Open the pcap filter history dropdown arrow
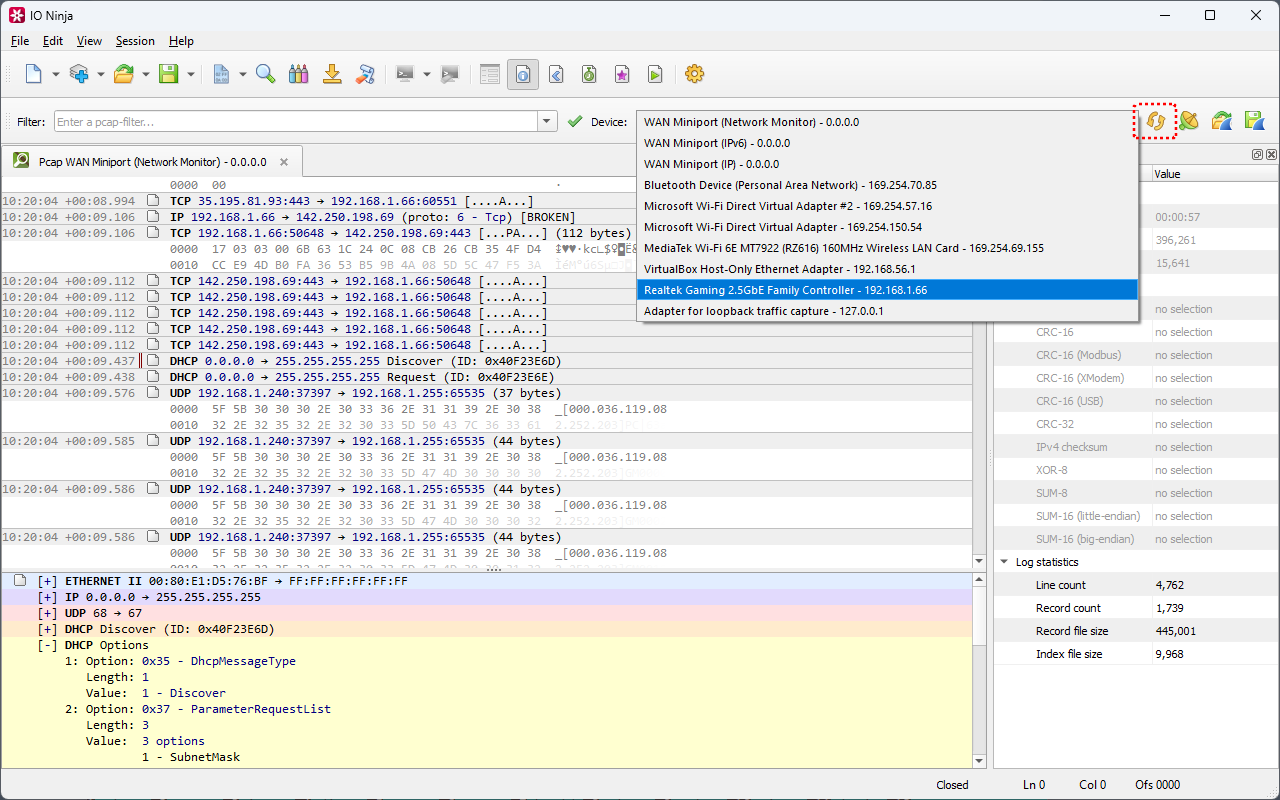Viewport: 1280px width, 800px height. (x=547, y=122)
